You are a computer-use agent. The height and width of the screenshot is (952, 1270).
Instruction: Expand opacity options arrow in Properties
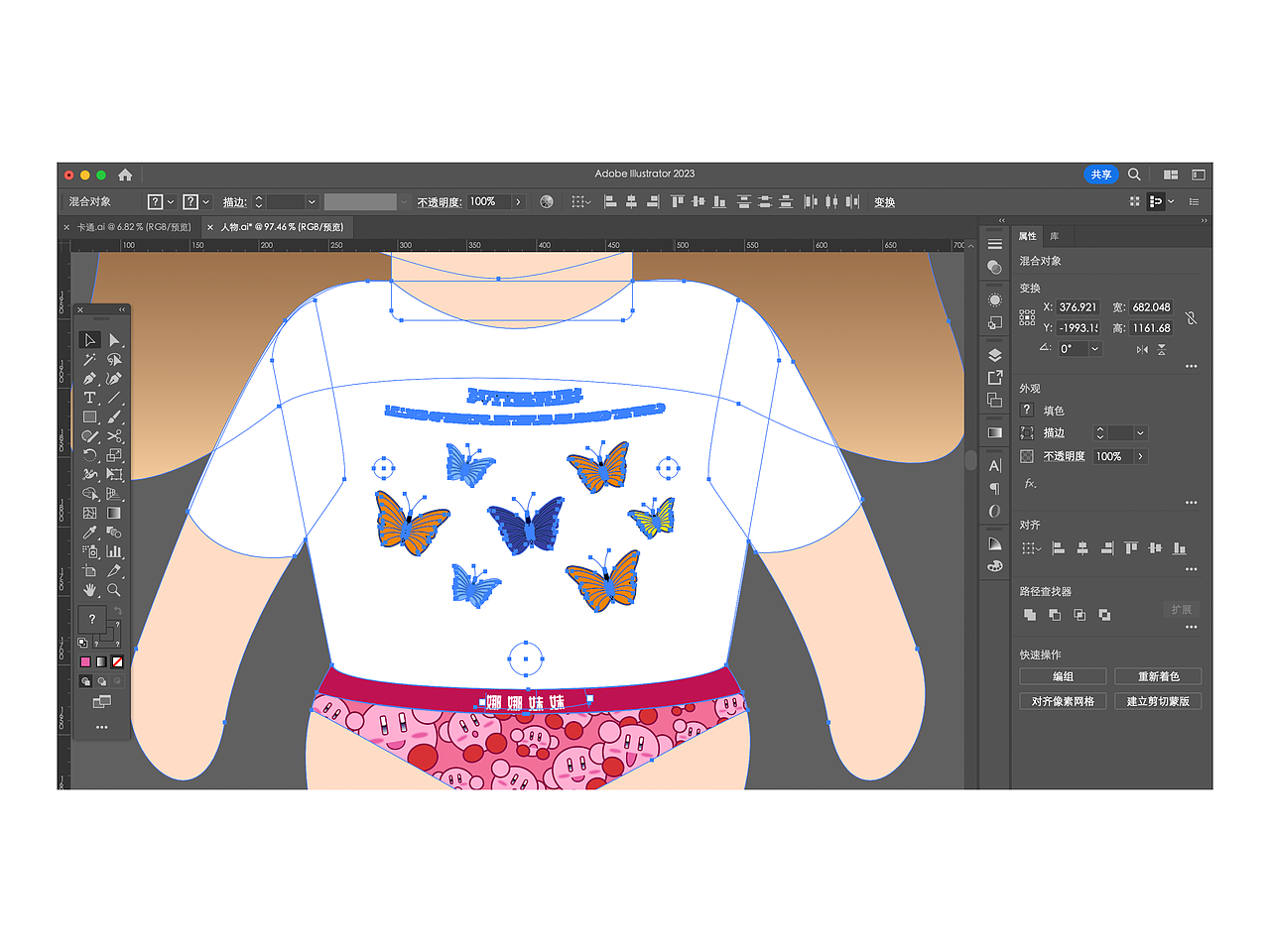(1140, 456)
